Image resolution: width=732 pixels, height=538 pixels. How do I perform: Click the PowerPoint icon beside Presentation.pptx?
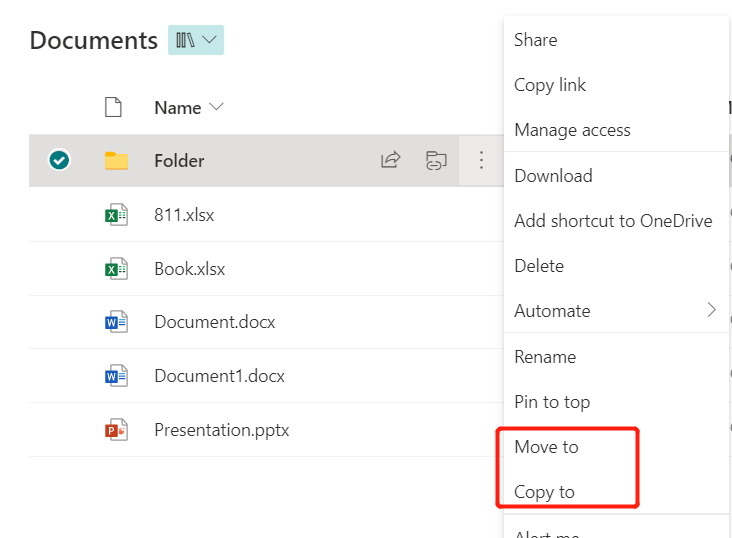tap(117, 430)
